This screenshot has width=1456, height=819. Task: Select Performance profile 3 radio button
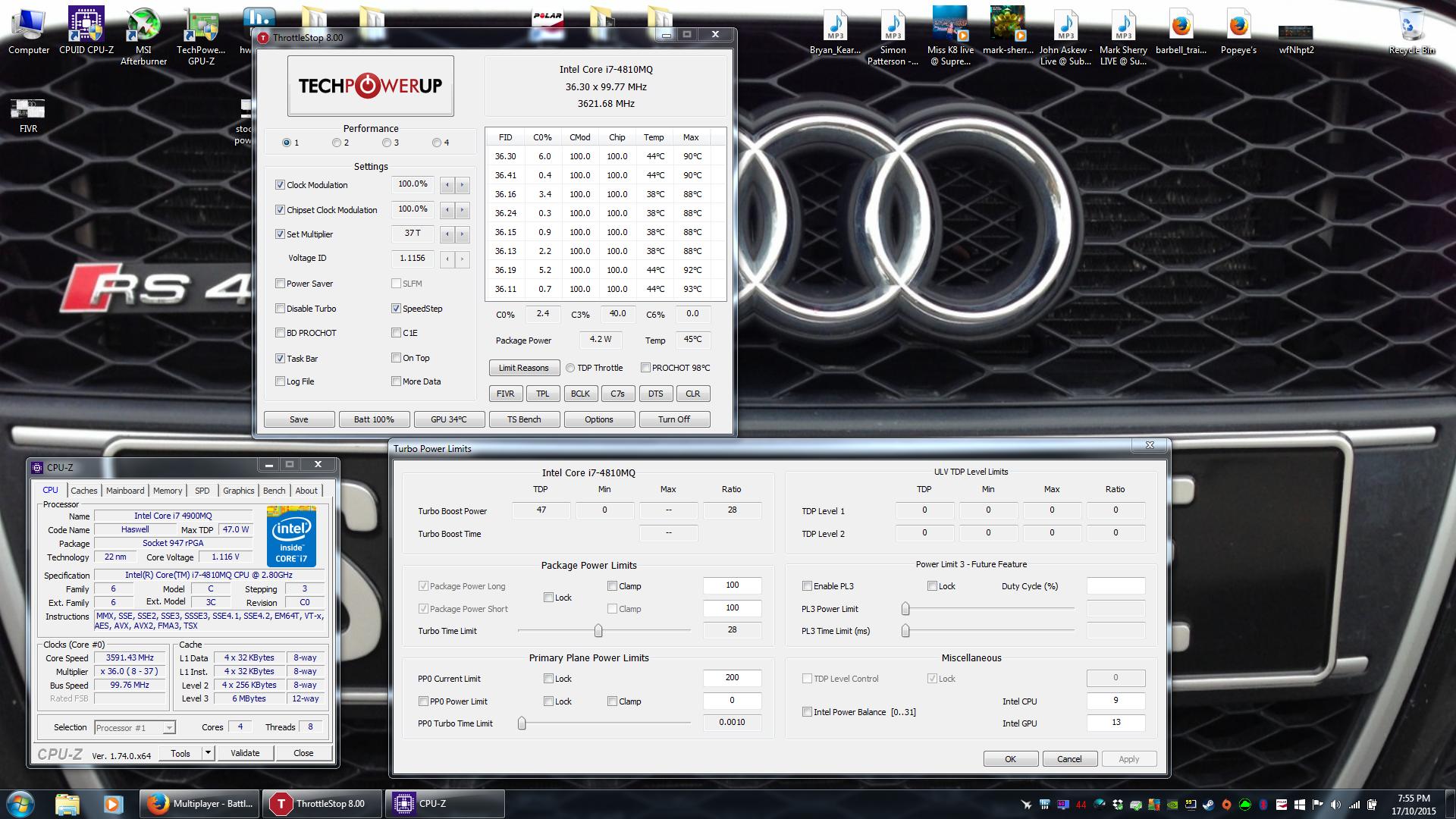pyautogui.click(x=387, y=143)
